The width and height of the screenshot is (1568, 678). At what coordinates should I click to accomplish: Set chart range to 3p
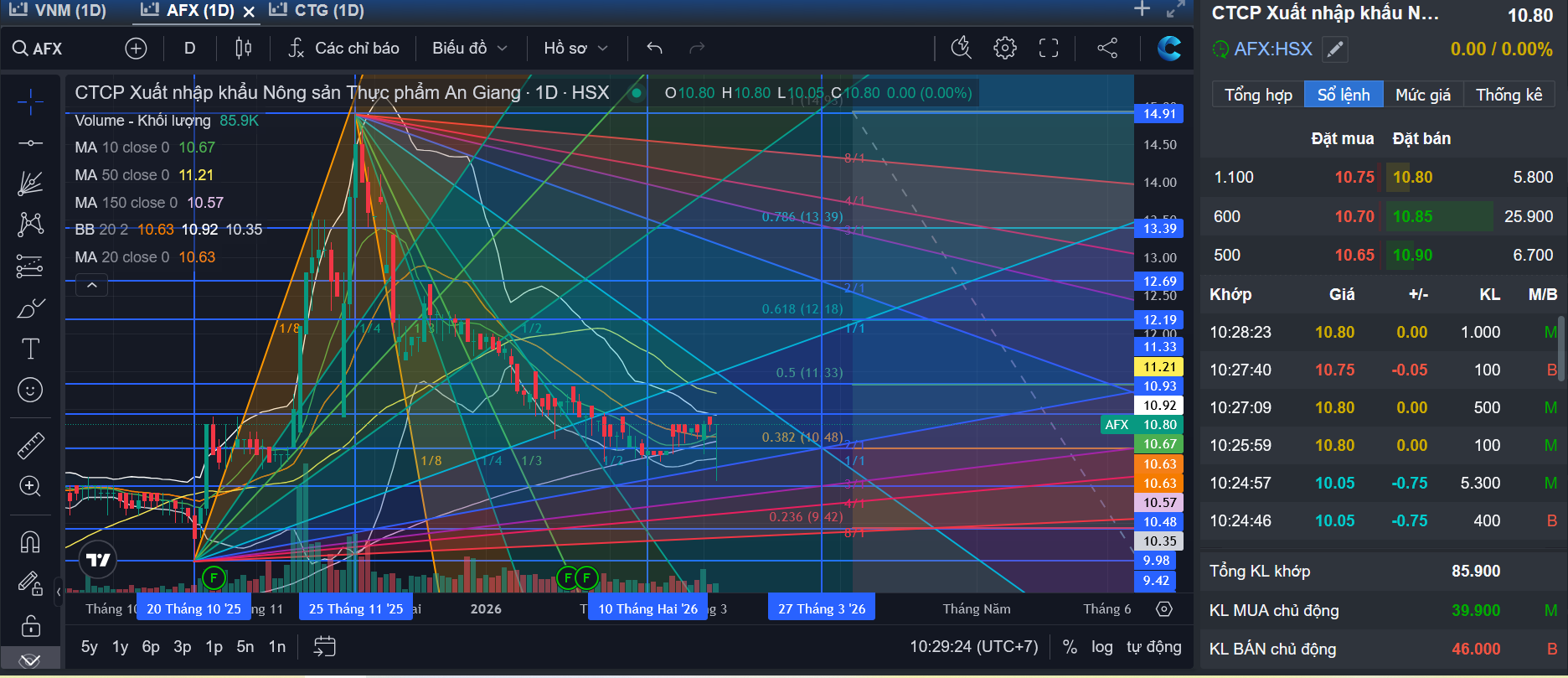(x=183, y=647)
